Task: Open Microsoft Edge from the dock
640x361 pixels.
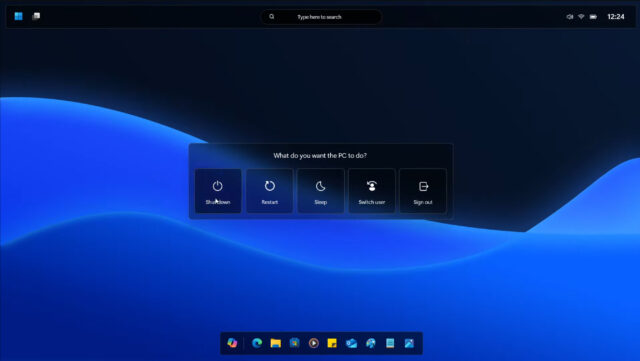Action: [x=257, y=343]
